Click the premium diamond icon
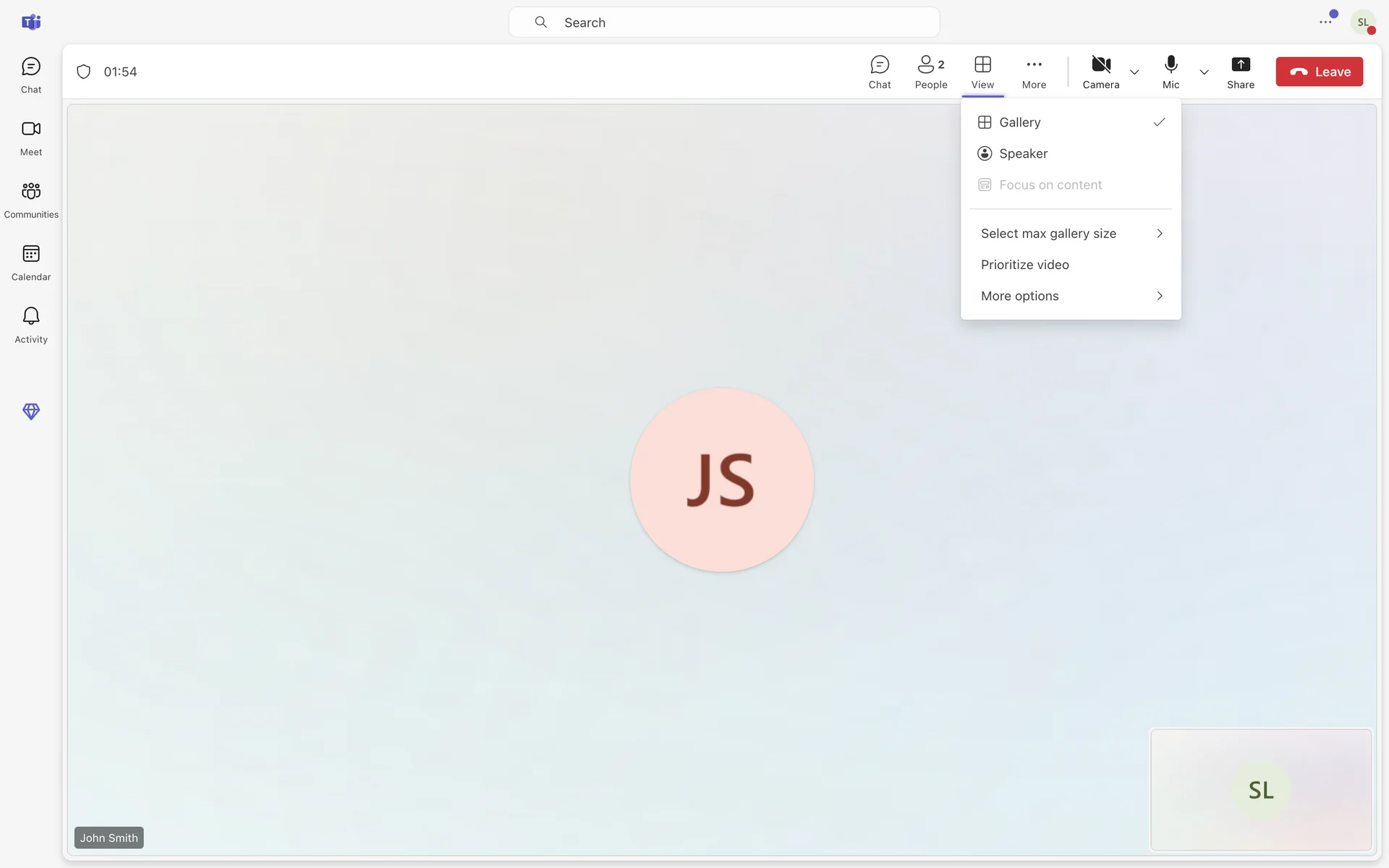Screen dimensions: 1389x868 [30, 411]
